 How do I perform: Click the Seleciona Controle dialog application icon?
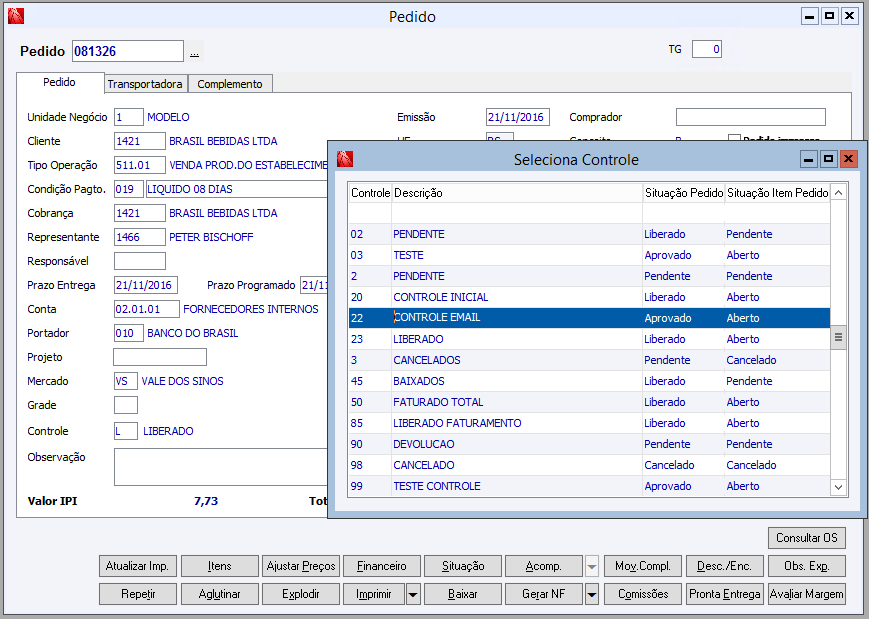pyautogui.click(x=345, y=159)
